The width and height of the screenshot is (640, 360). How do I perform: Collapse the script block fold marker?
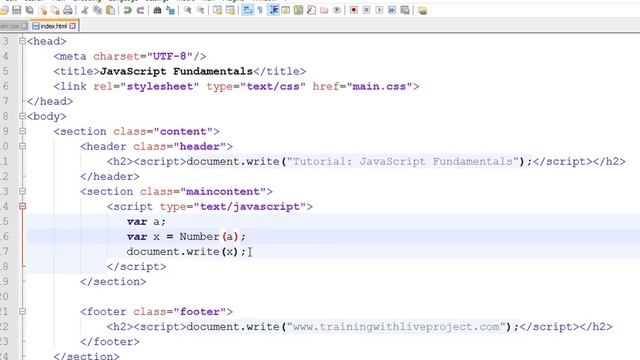click(22, 206)
